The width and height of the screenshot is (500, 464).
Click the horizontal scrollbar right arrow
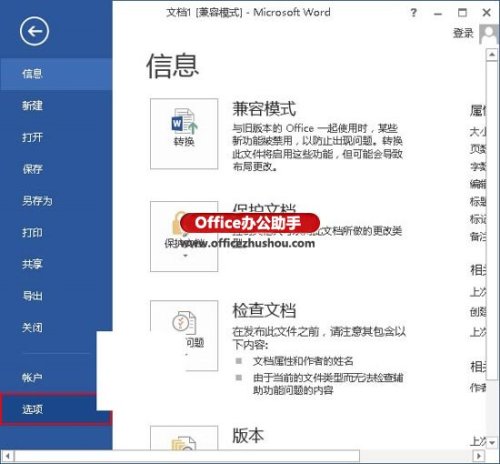(x=479, y=456)
